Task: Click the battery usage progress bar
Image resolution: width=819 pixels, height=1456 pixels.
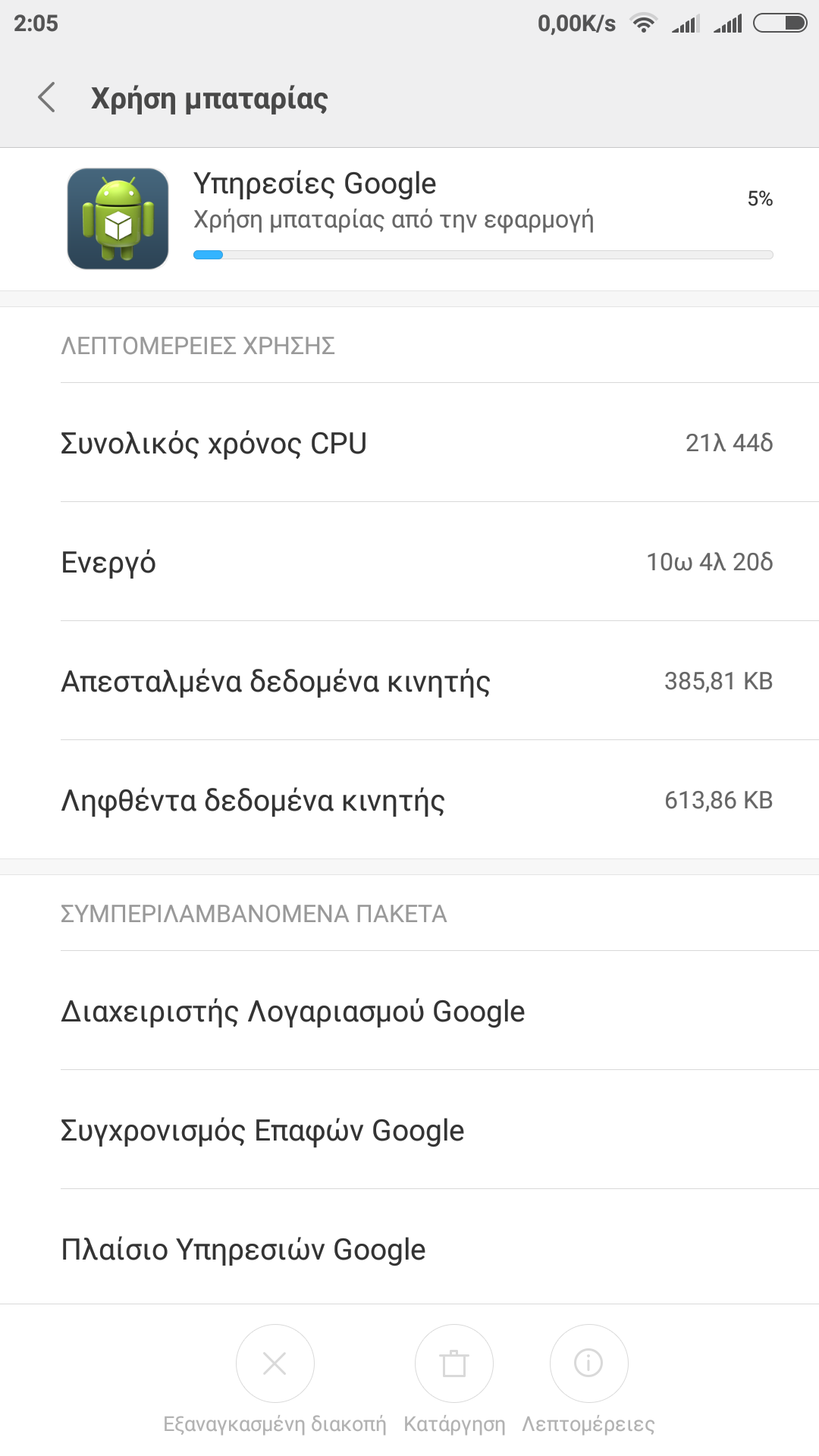Action: pos(483,255)
